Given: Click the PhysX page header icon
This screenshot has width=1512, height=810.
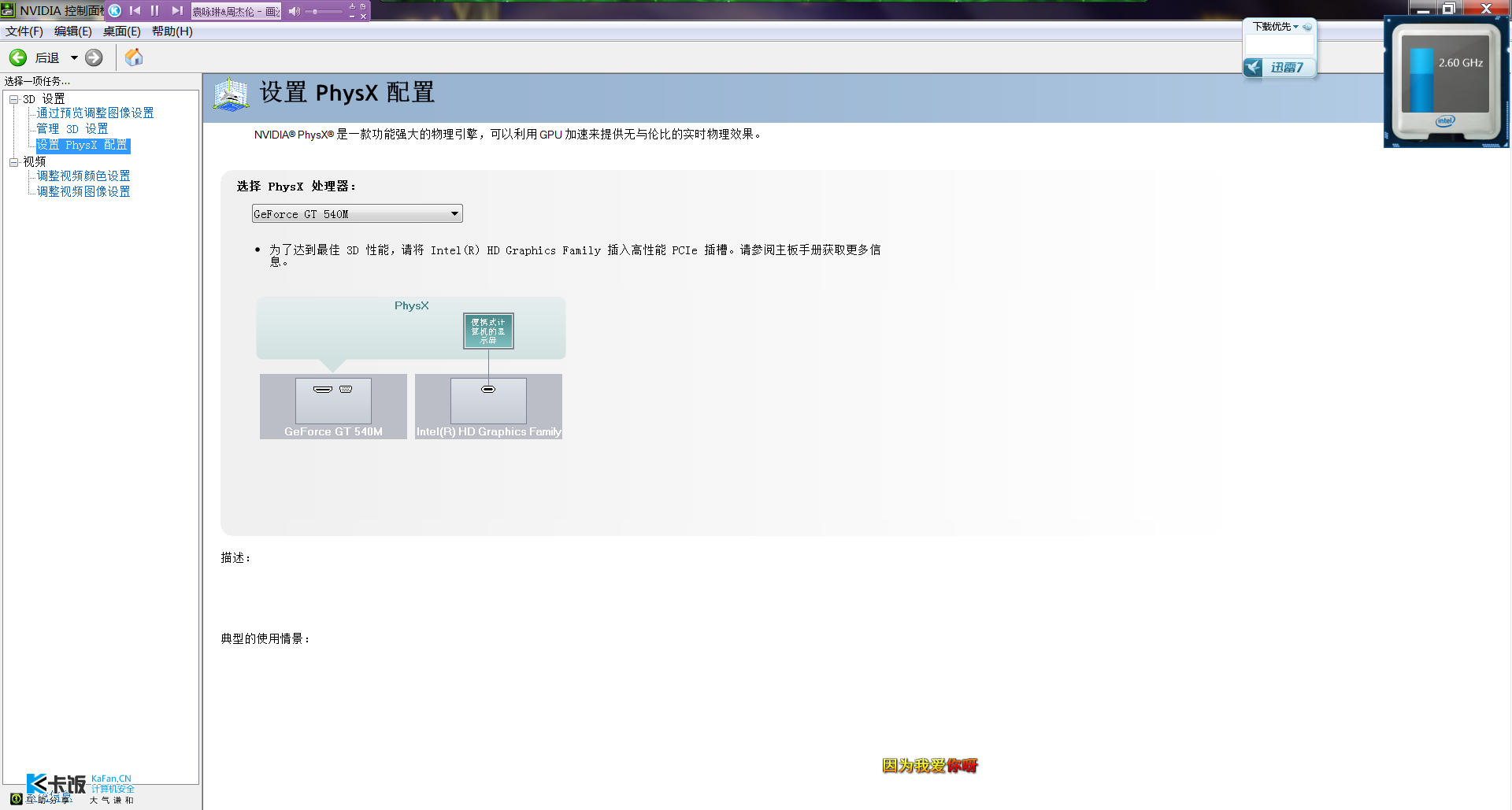Looking at the screenshot, I should [231, 94].
